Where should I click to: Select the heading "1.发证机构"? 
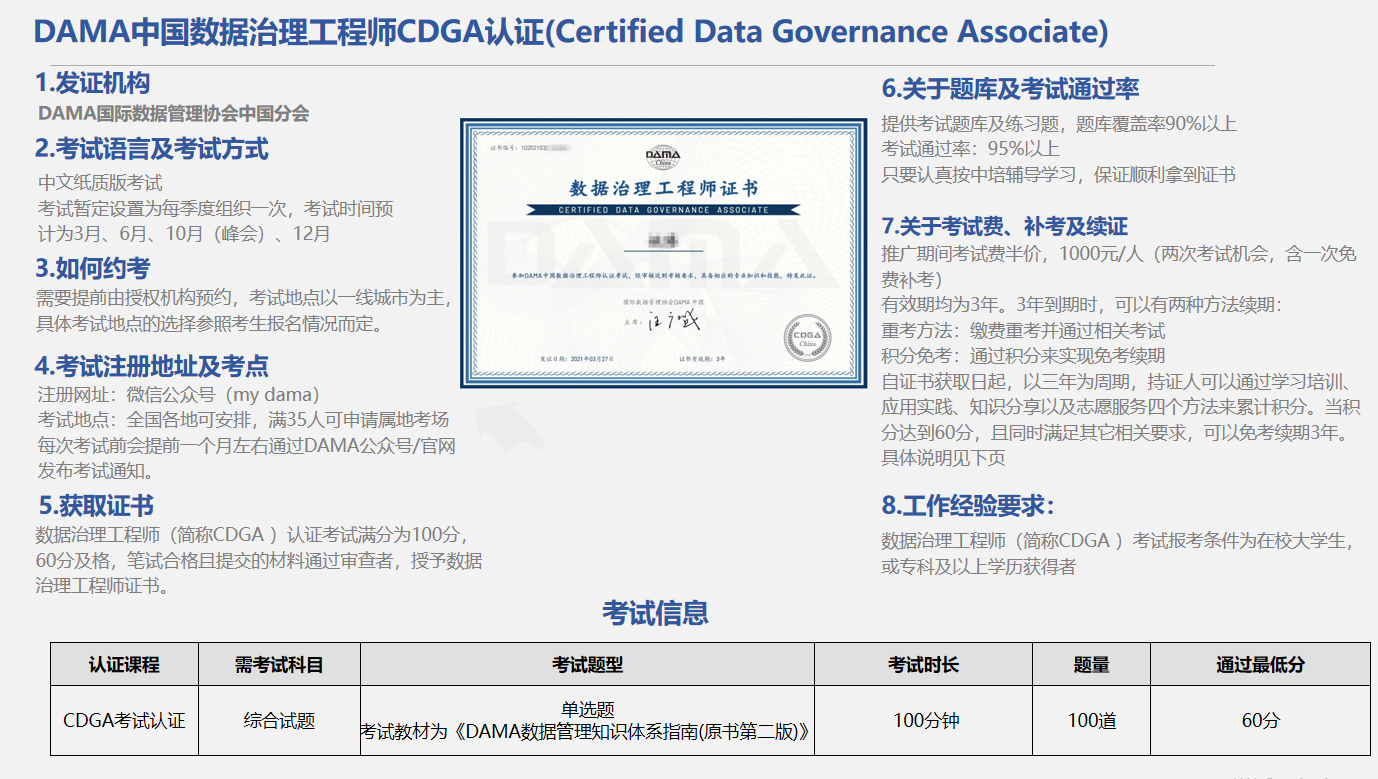[93, 83]
